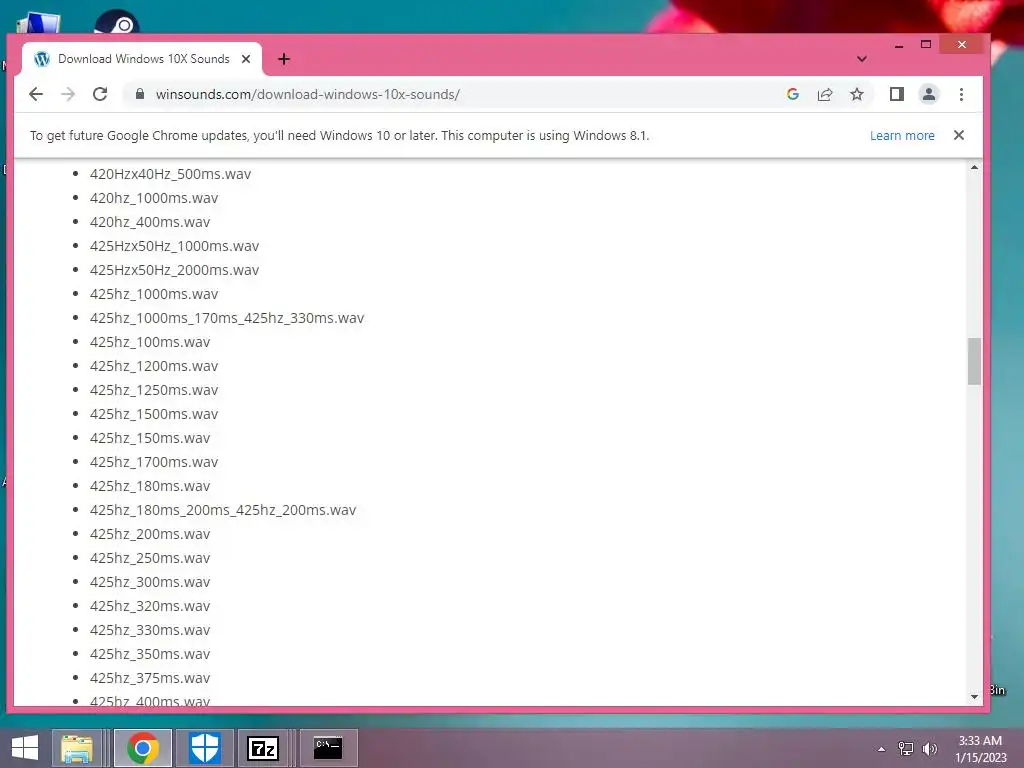1024x768 pixels.
Task: Go back to the previous page
Action: pyautogui.click(x=36, y=94)
